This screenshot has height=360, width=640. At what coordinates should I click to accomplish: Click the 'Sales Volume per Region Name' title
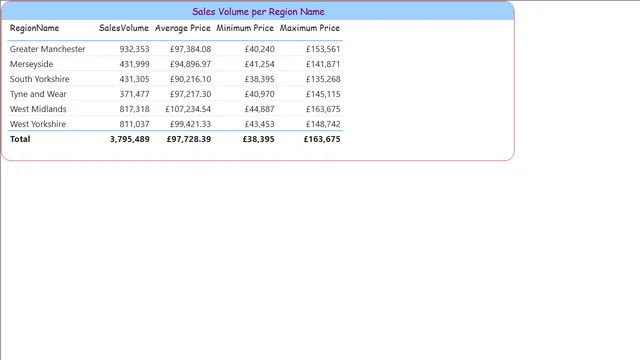click(258, 12)
